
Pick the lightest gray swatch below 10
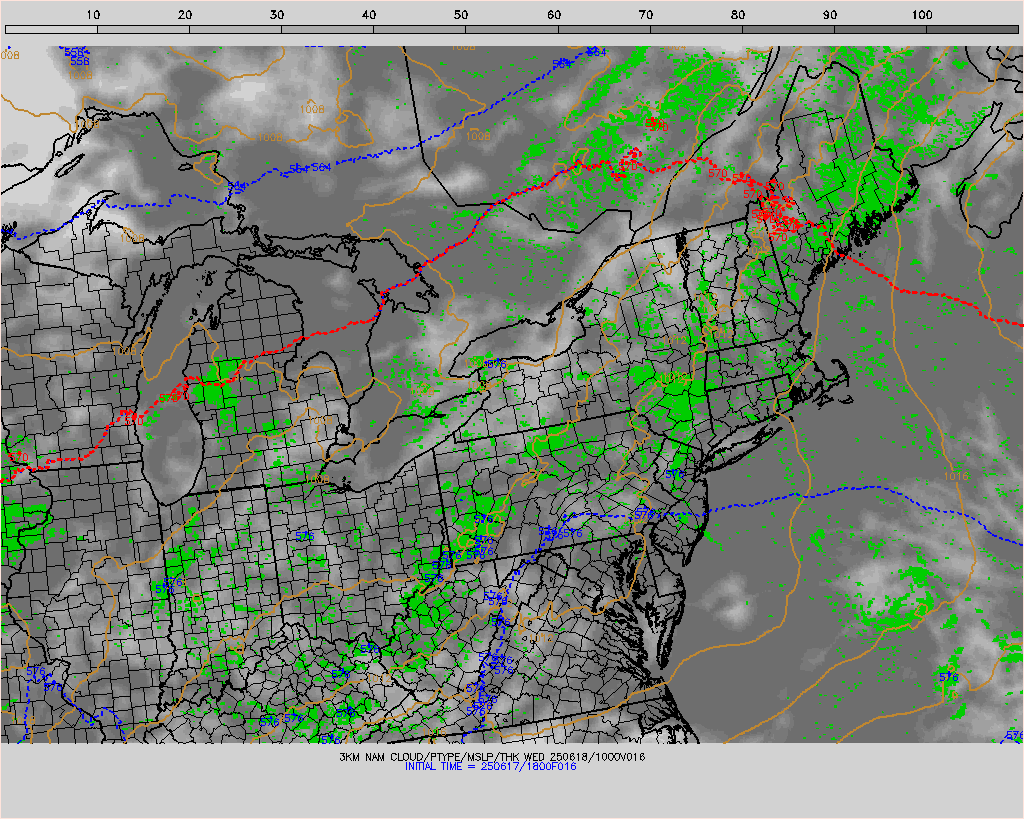click(x=51, y=29)
